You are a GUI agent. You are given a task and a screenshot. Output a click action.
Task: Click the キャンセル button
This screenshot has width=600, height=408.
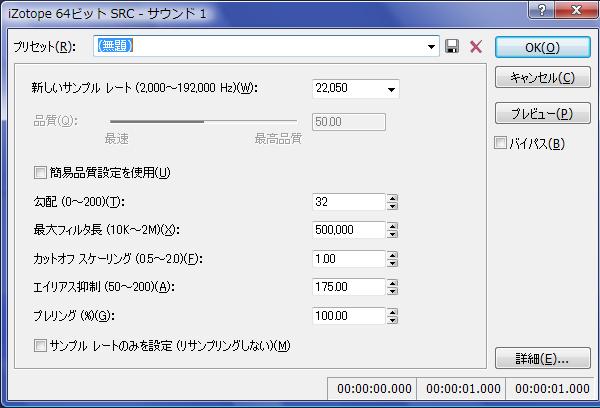click(x=543, y=78)
